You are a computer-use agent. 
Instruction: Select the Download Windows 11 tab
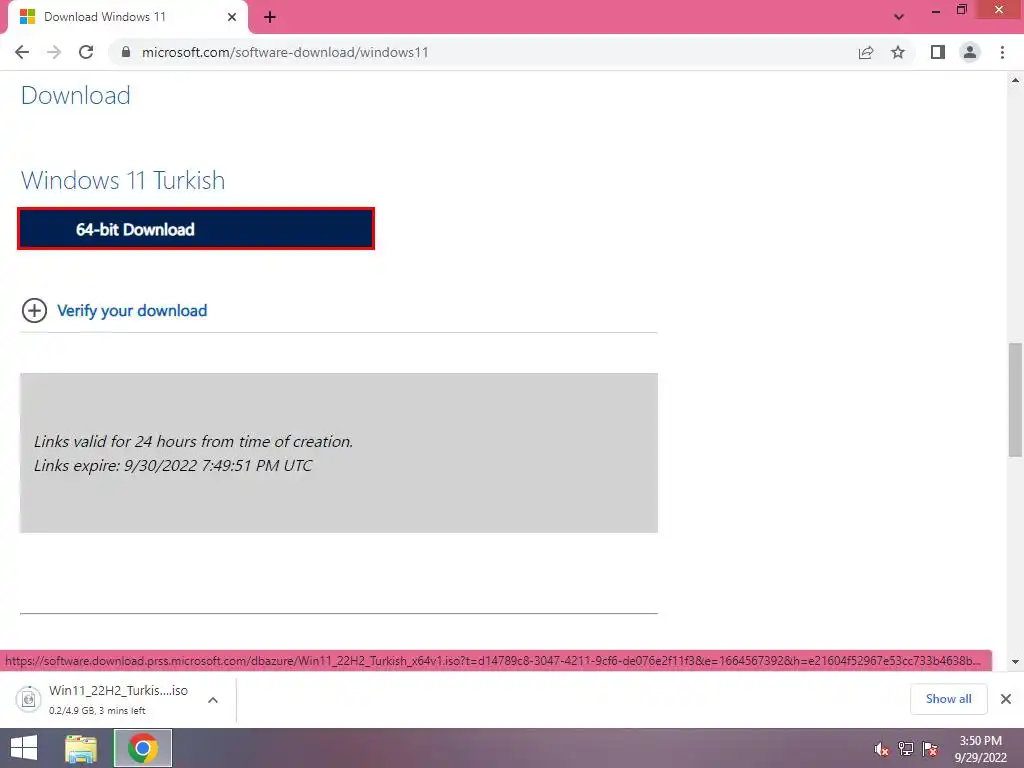[x=128, y=18]
